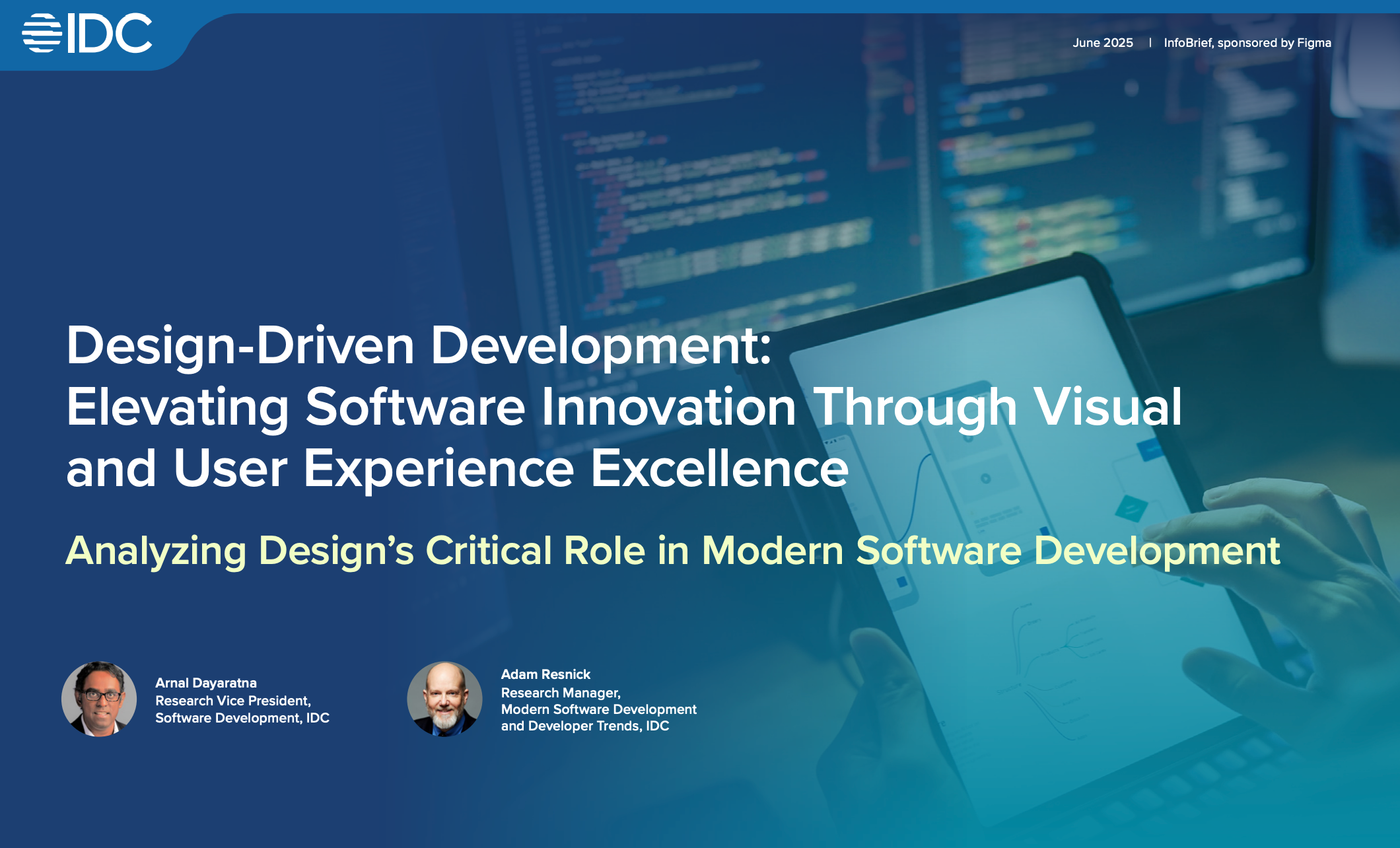Image resolution: width=1400 pixels, height=848 pixels.
Task: Click the June 2025 date text
Action: pos(1102,43)
